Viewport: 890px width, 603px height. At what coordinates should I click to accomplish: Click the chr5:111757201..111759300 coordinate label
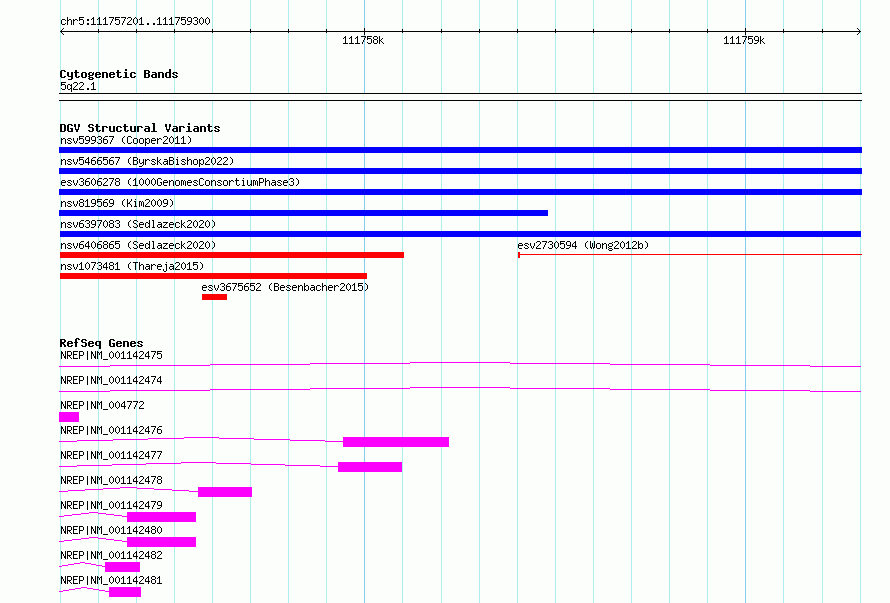coord(135,21)
